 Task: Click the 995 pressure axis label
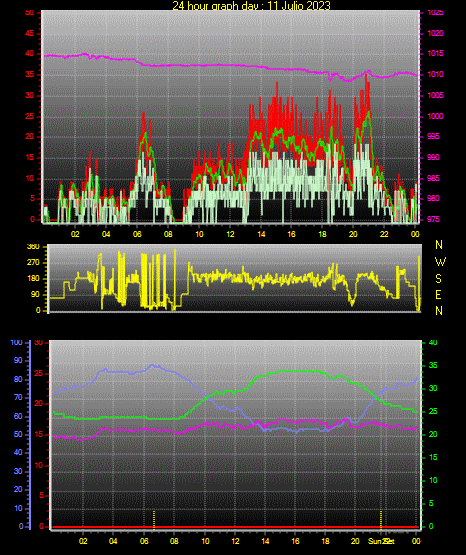pyautogui.click(x=433, y=137)
